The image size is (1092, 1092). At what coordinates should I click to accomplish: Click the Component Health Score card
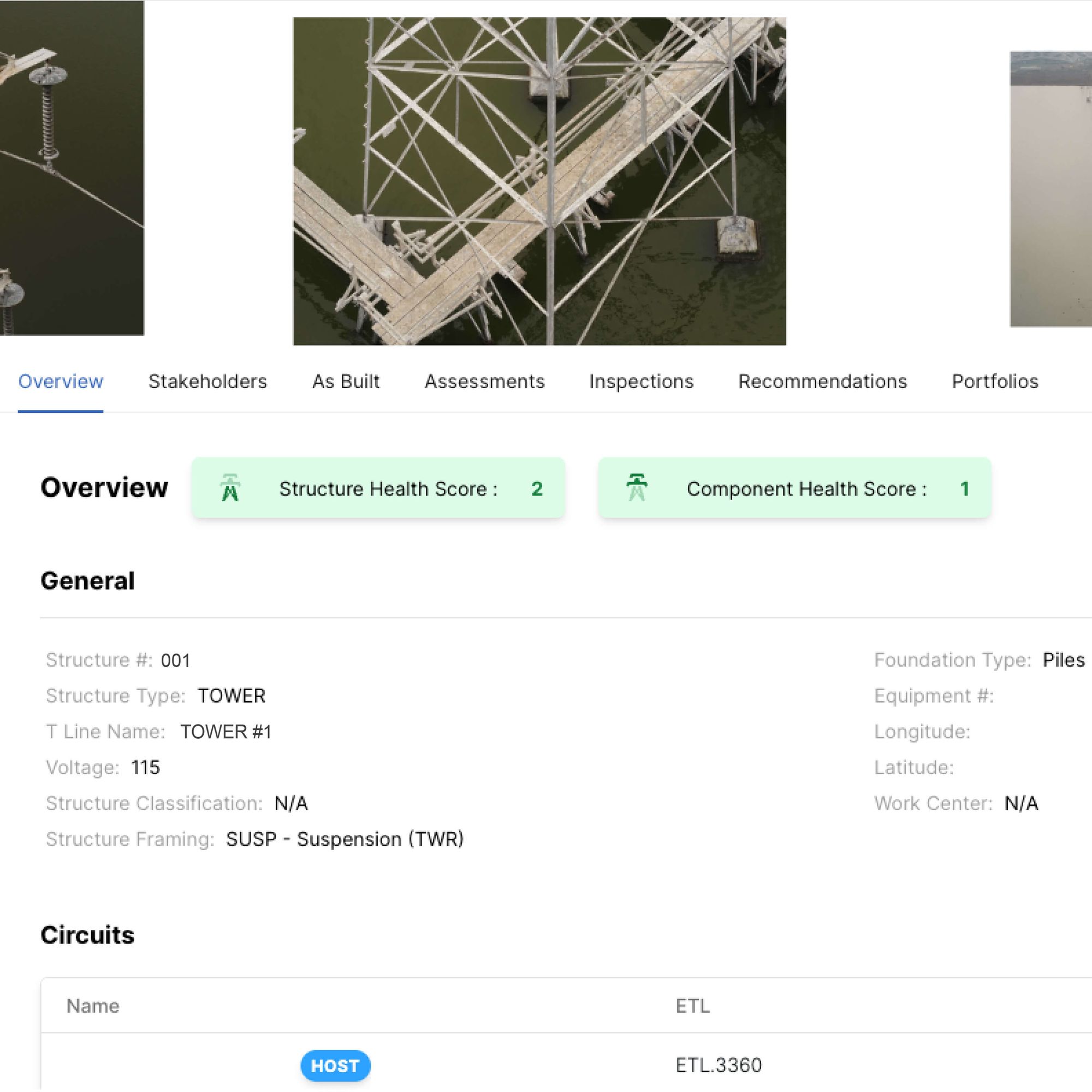coord(794,488)
